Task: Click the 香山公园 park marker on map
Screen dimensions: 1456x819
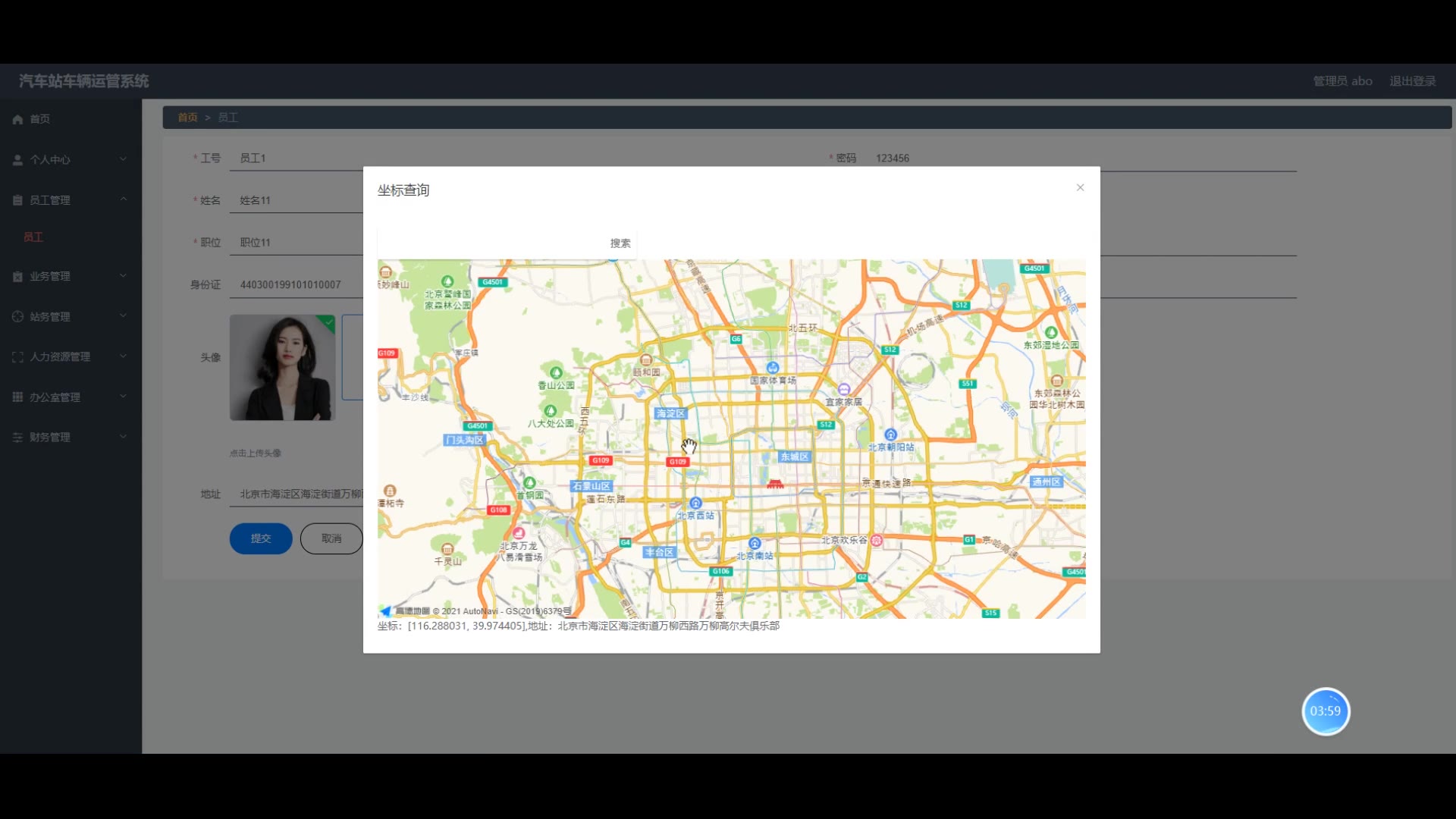Action: tap(556, 373)
